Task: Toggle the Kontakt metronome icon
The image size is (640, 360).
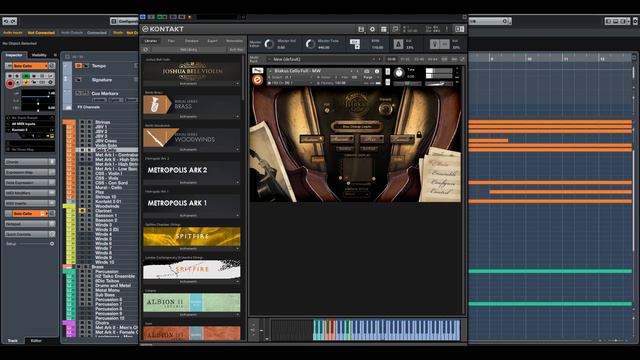Action: click(x=398, y=44)
